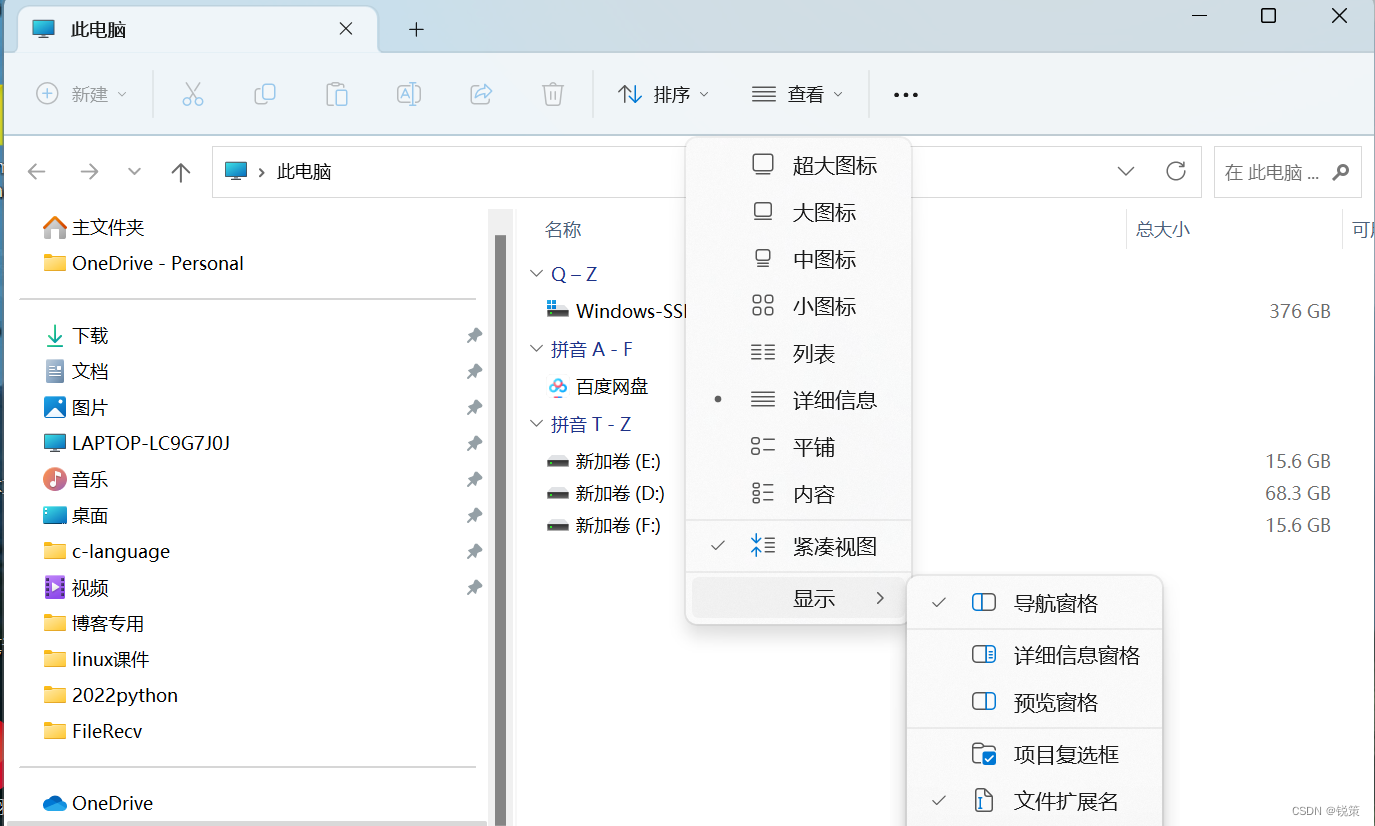Unpin 下载 using its pin icon
Image resolution: width=1375 pixels, height=826 pixels.
point(474,336)
